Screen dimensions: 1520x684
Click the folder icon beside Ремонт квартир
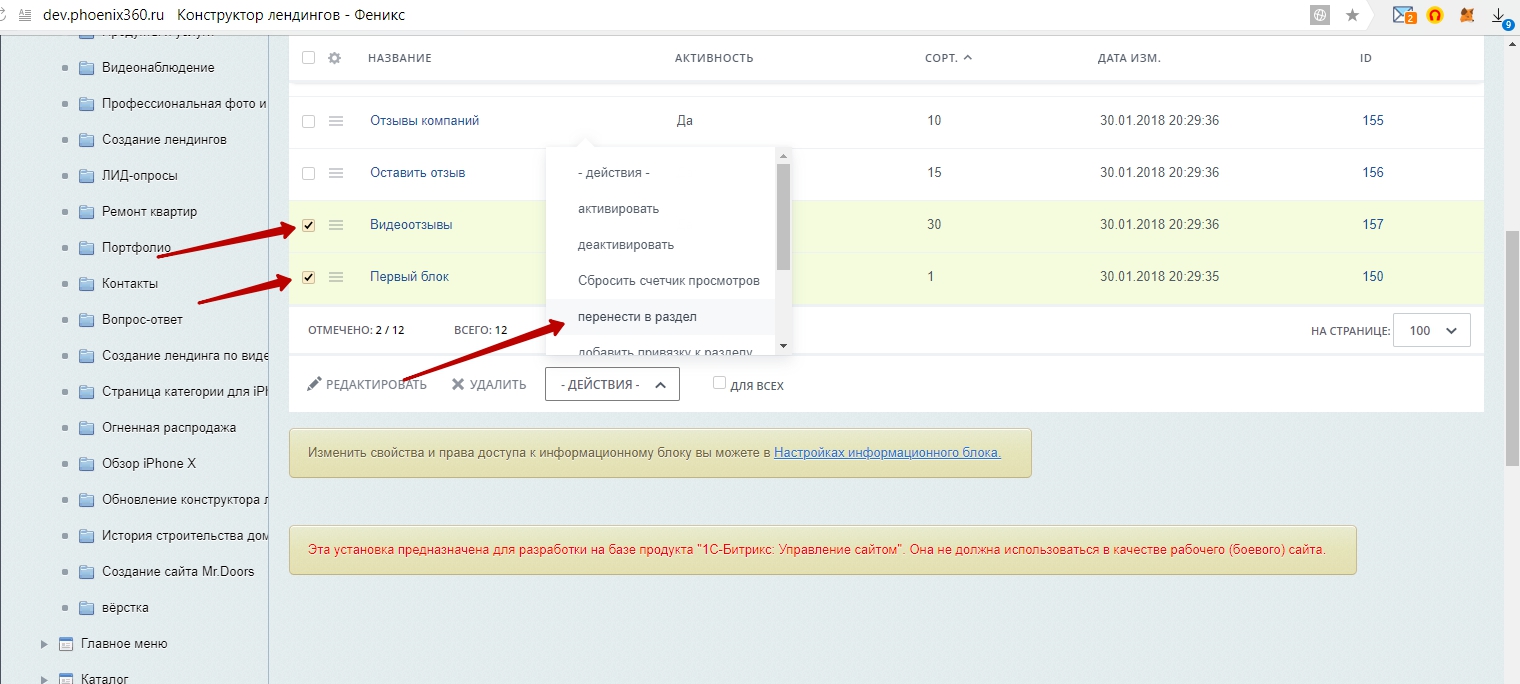(86, 212)
